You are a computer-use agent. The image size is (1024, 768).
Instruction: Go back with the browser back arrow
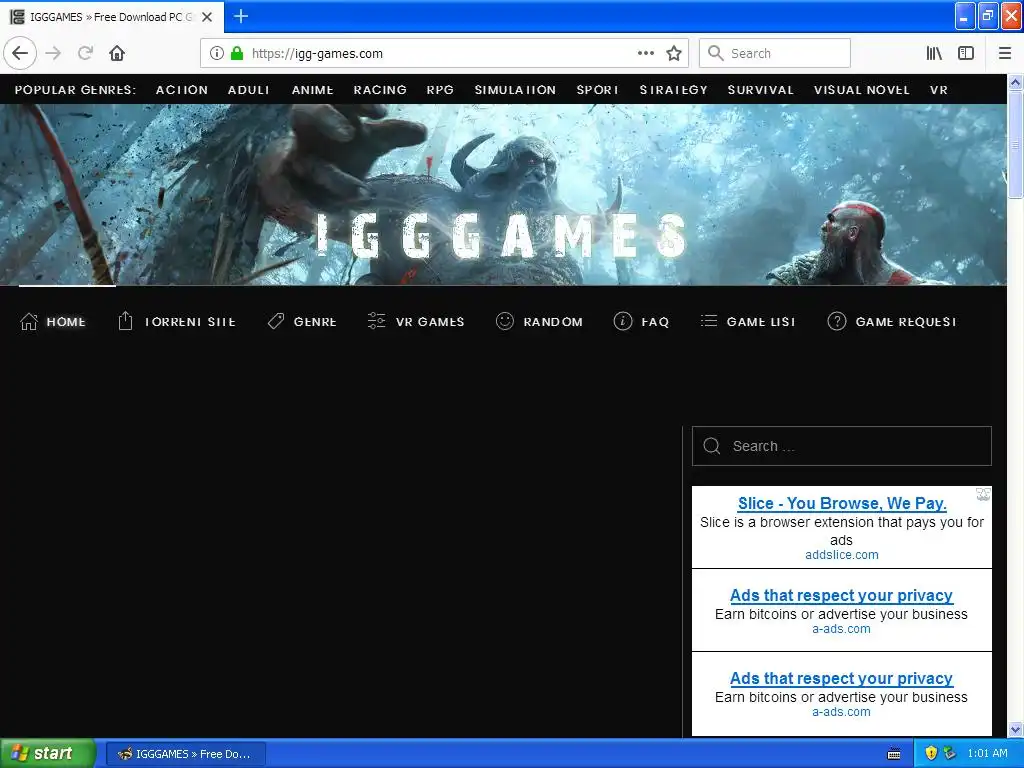click(20, 53)
